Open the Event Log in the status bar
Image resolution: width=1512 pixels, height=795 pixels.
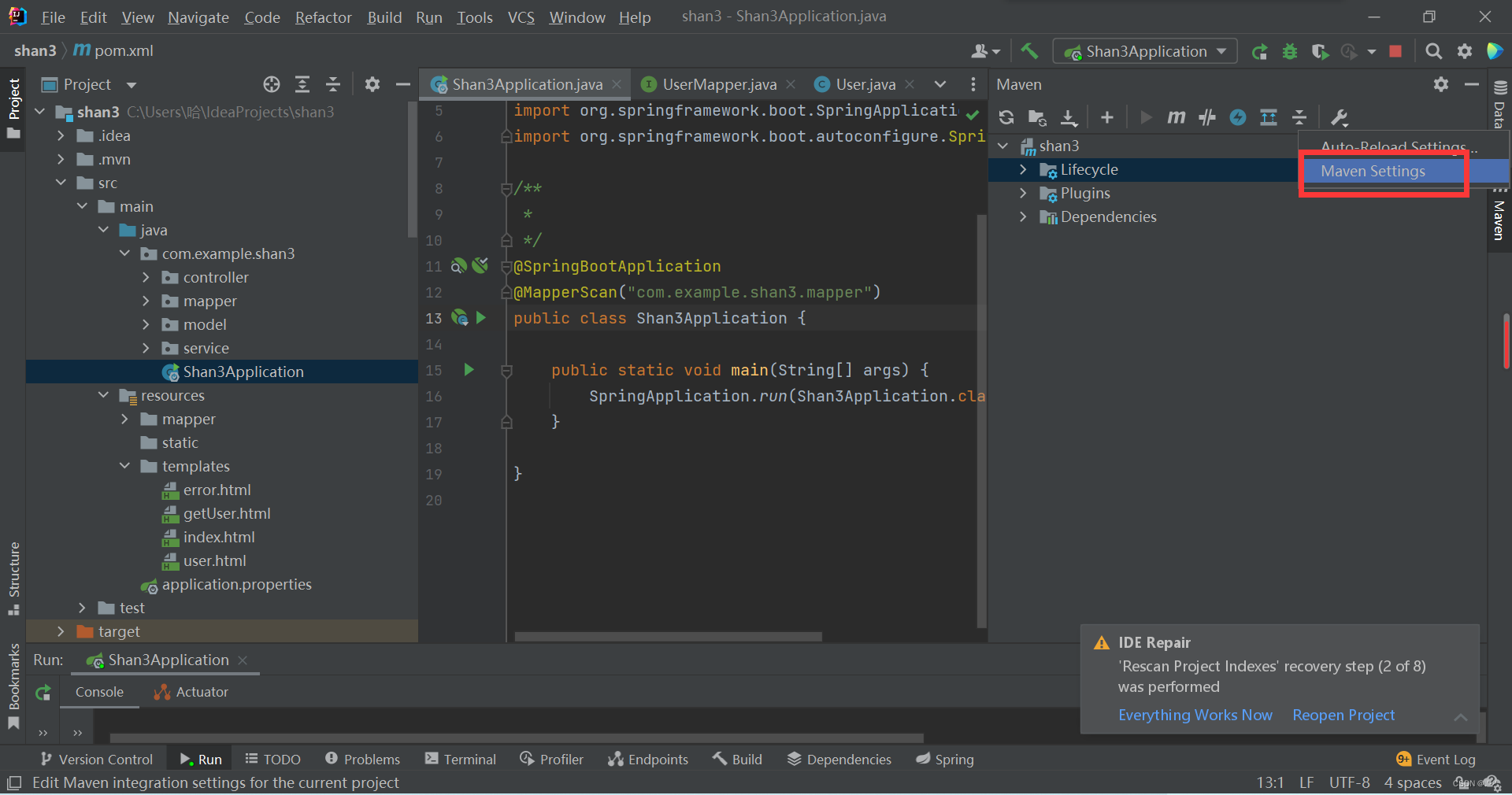tap(1436, 760)
